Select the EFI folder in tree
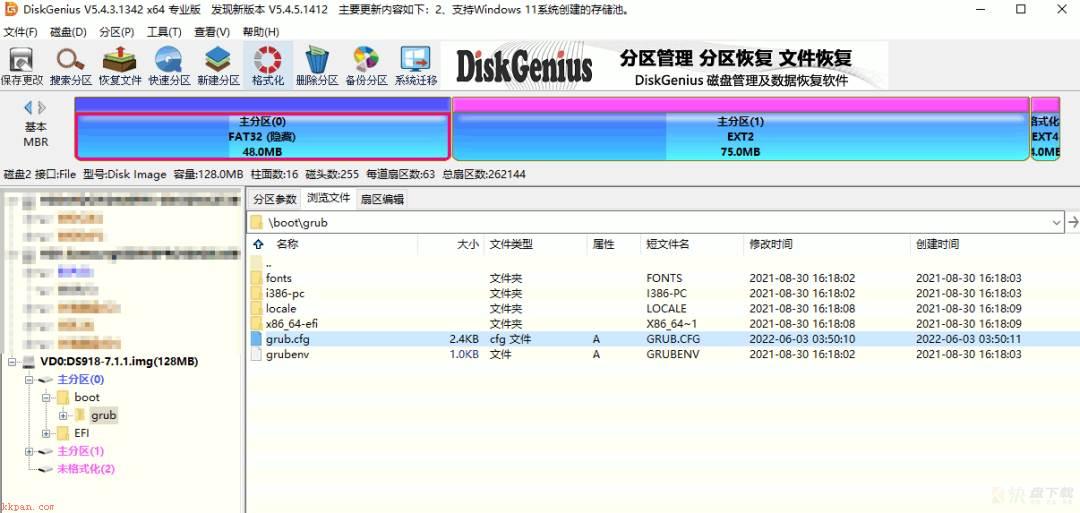 [82, 433]
